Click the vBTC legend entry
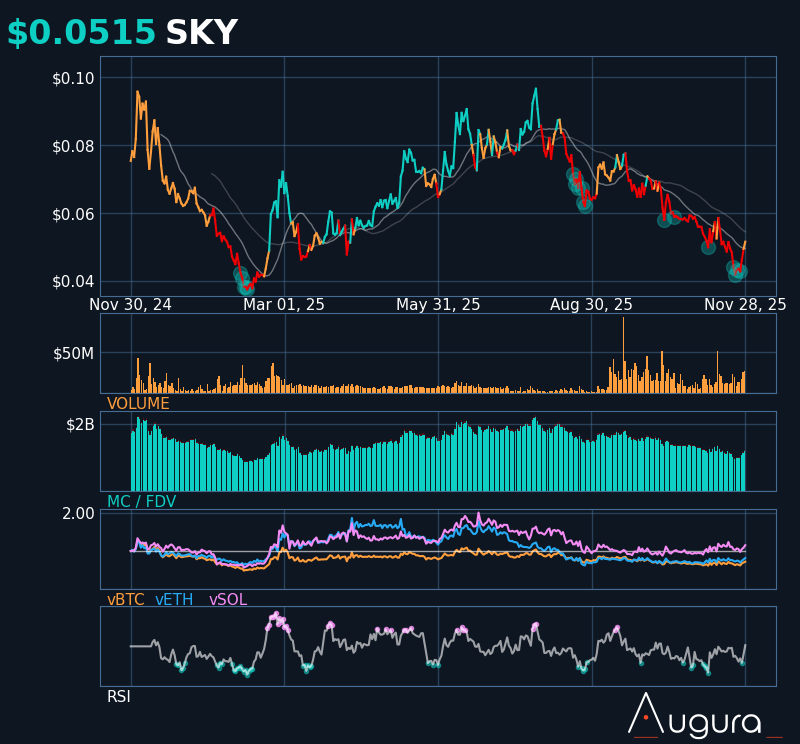This screenshot has width=800, height=744. [125, 600]
